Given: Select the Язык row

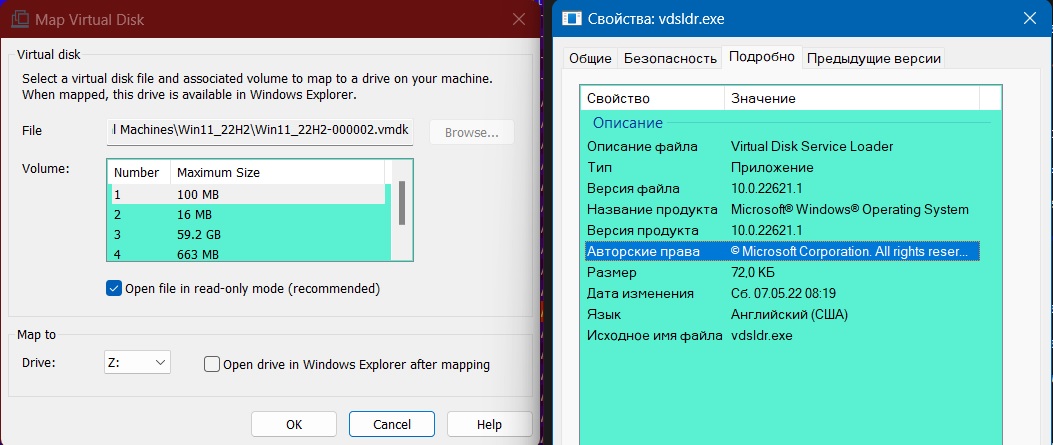Looking at the screenshot, I should 782,314.
